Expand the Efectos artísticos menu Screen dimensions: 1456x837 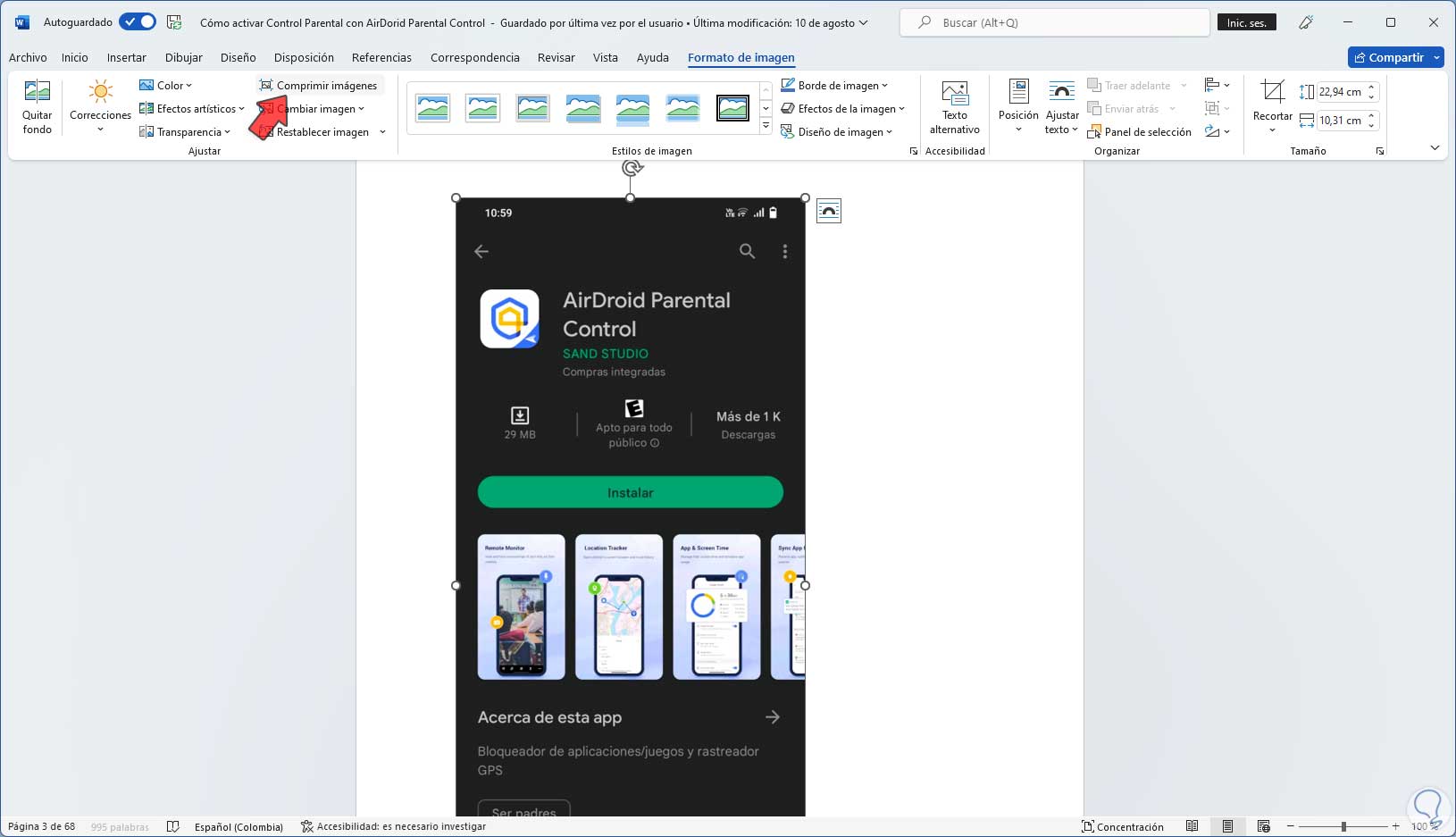click(x=192, y=109)
